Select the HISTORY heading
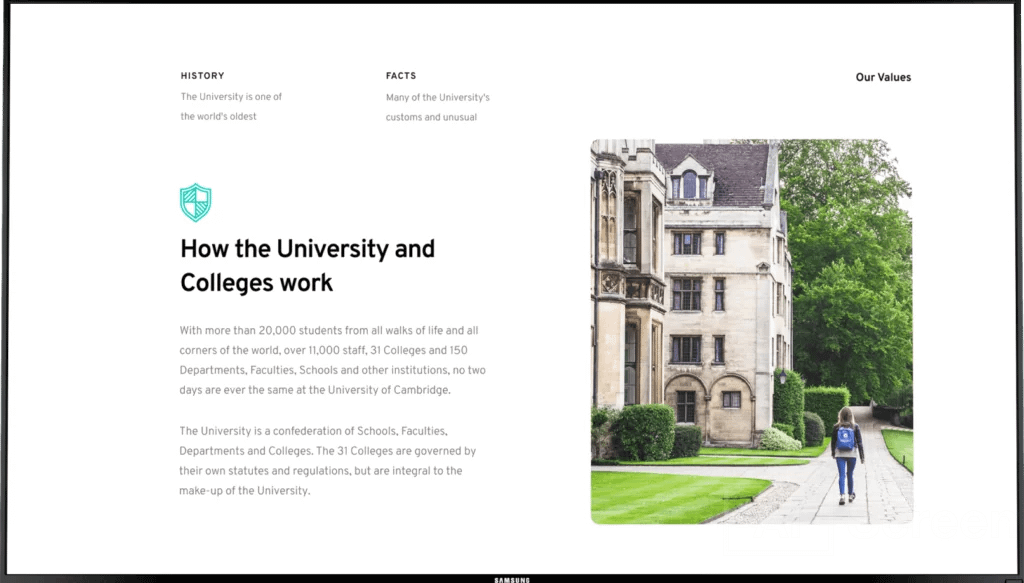This screenshot has width=1024, height=583. pos(202,76)
